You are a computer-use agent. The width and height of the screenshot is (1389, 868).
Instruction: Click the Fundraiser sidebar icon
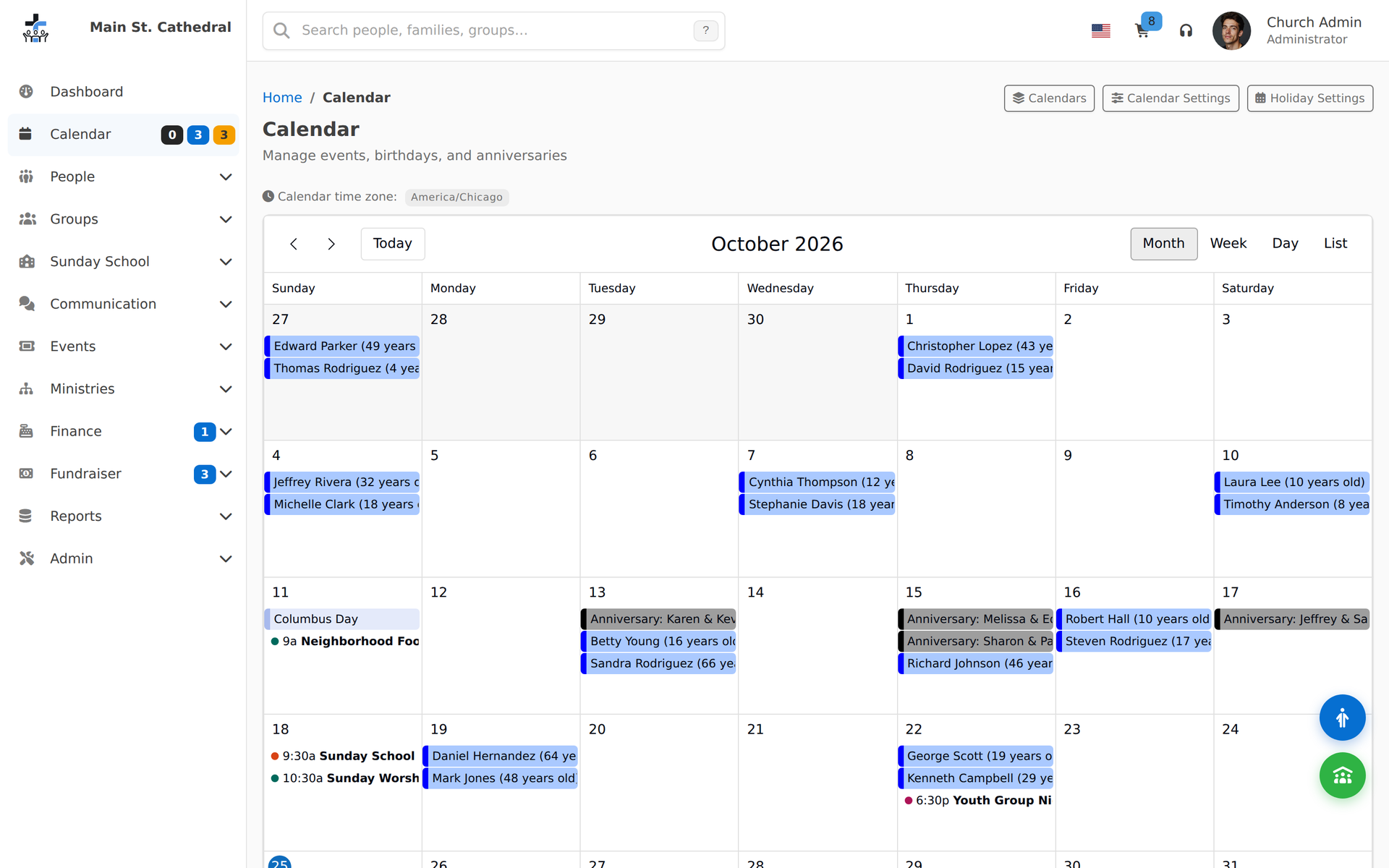(x=27, y=474)
